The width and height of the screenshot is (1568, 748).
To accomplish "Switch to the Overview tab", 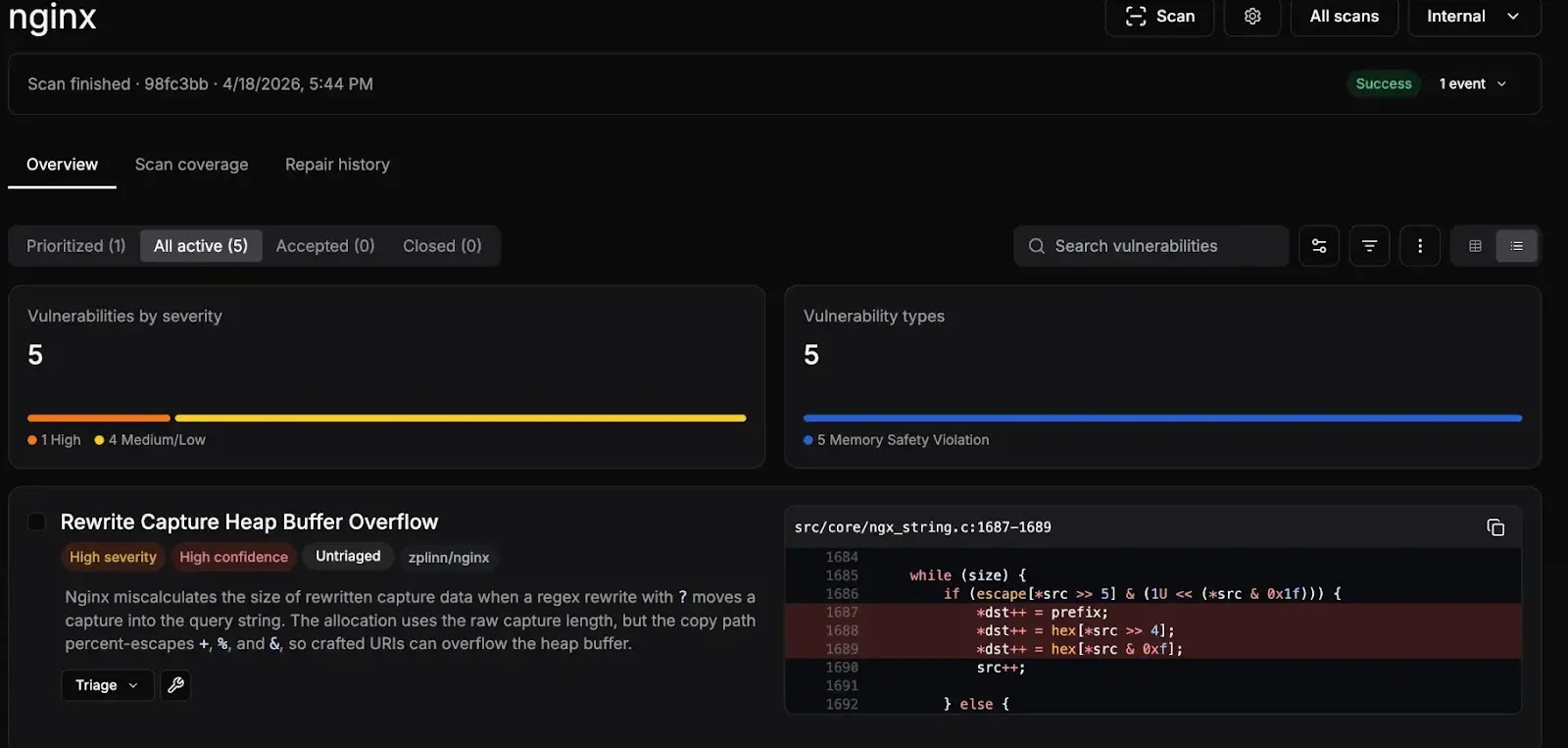I will (62, 165).
